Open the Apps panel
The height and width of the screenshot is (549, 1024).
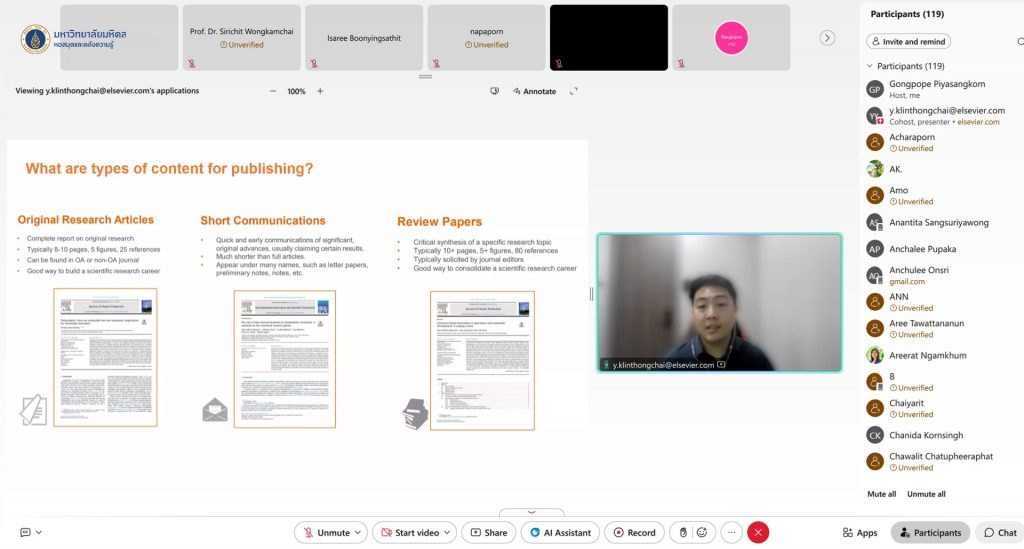860,533
